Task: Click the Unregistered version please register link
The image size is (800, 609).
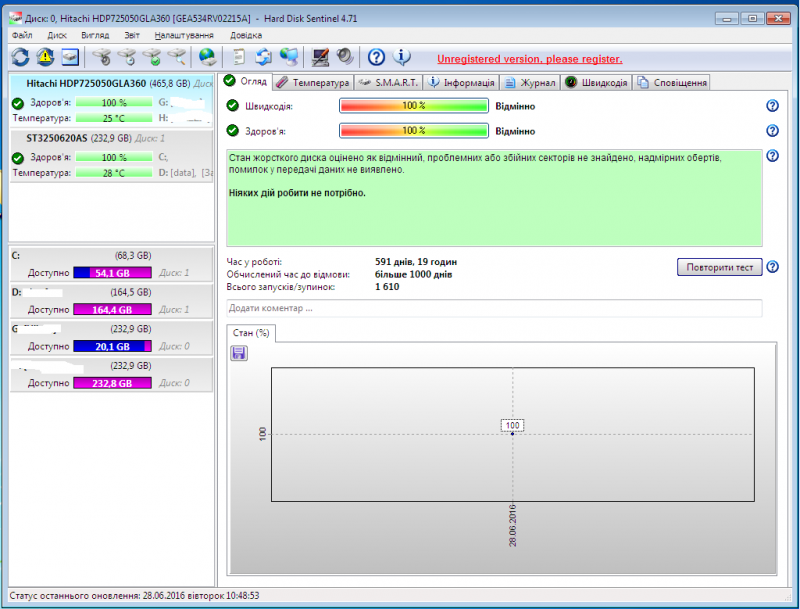Action: point(529,59)
